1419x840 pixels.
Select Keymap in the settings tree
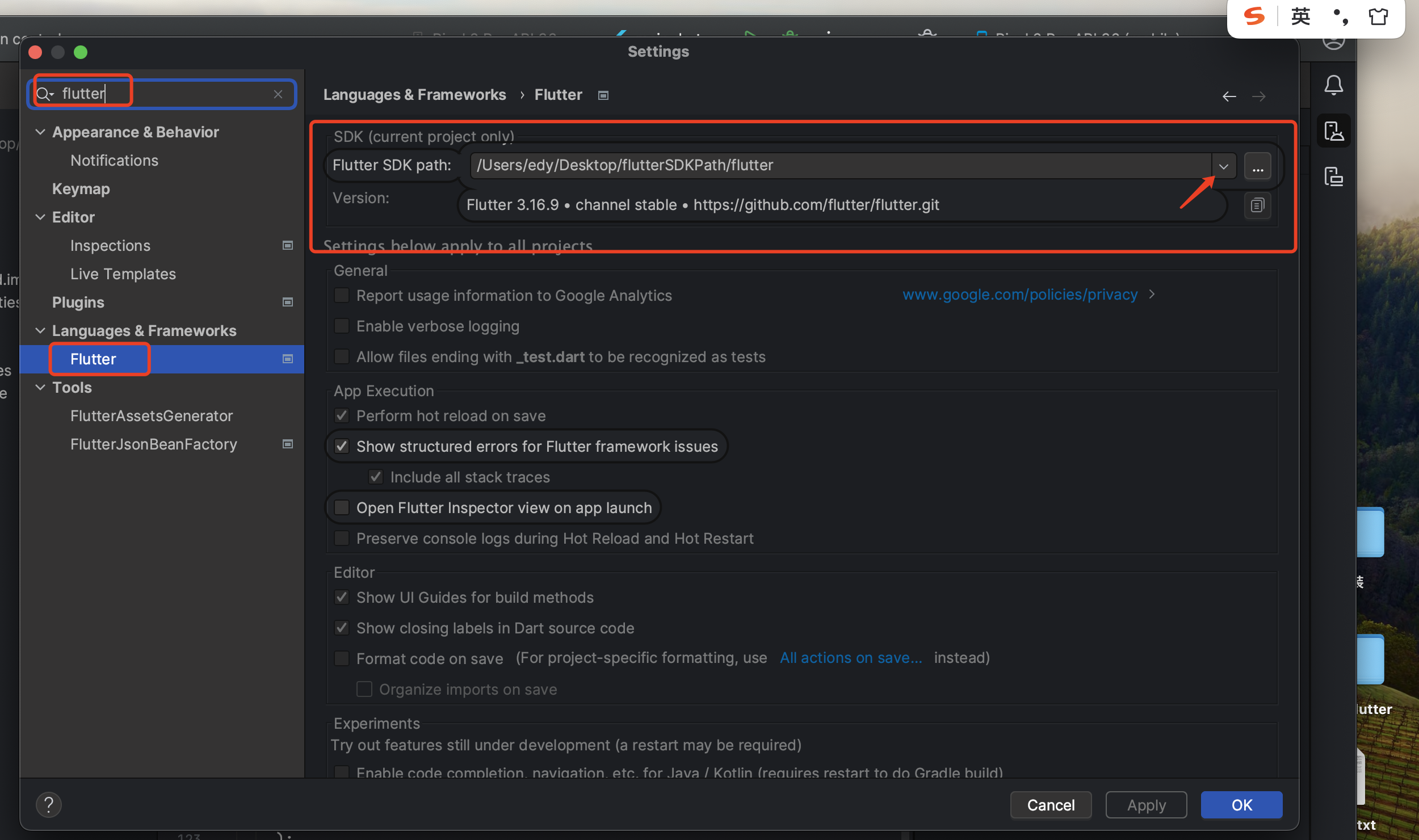[81, 189]
